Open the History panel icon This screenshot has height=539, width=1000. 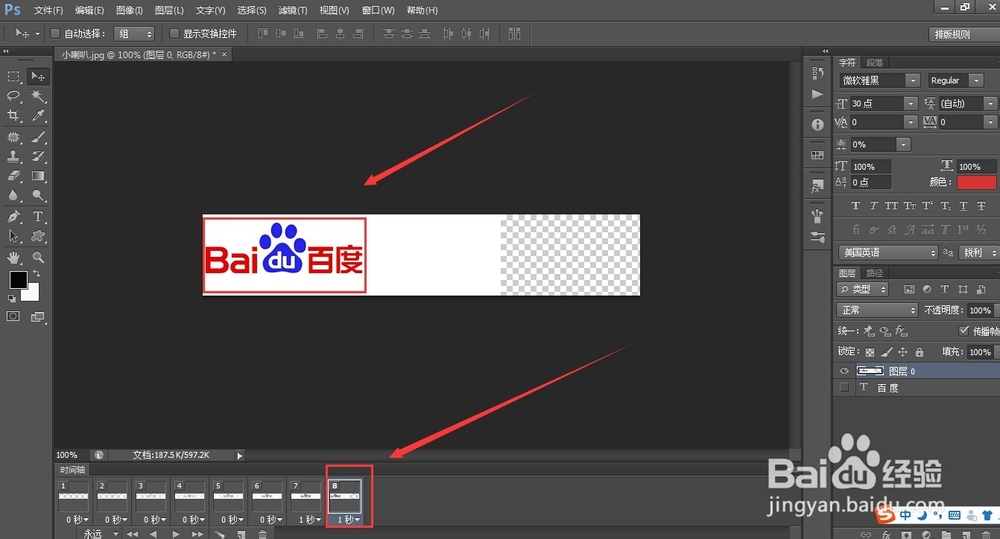(x=818, y=74)
